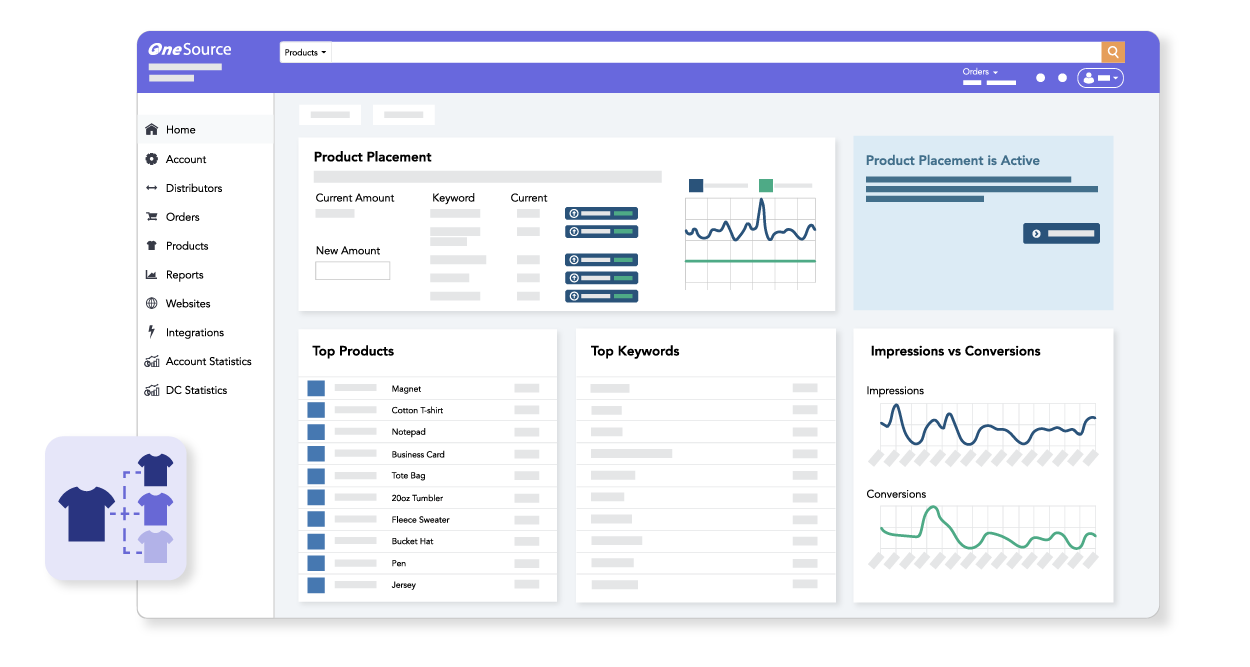Open the Home sidebar item

[x=205, y=129]
